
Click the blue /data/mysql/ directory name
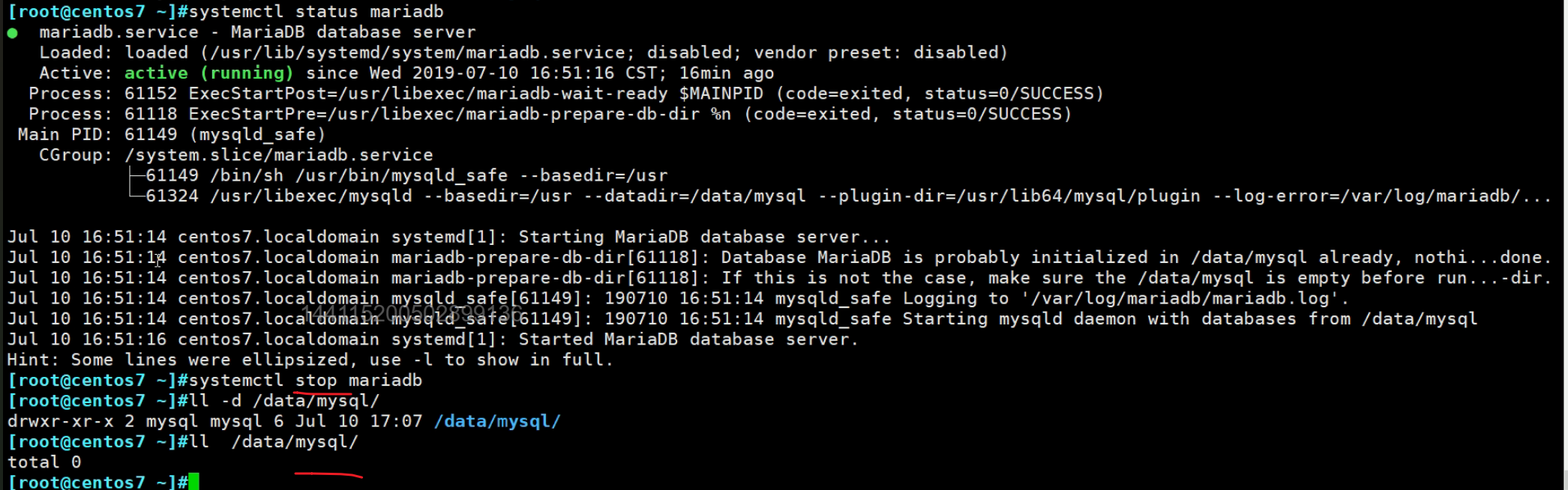pyautogui.click(x=497, y=422)
